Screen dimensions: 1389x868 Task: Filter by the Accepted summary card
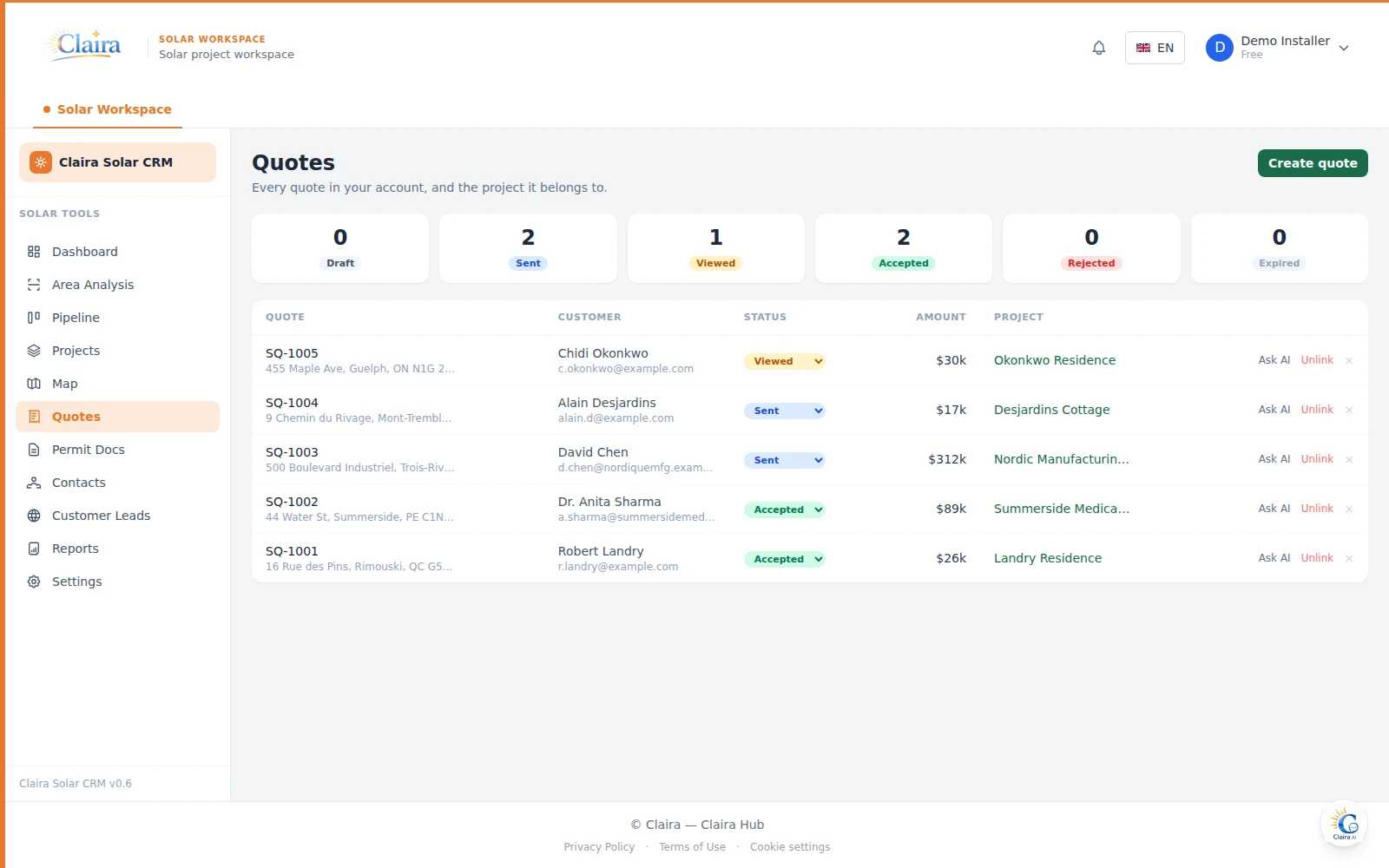(x=904, y=248)
